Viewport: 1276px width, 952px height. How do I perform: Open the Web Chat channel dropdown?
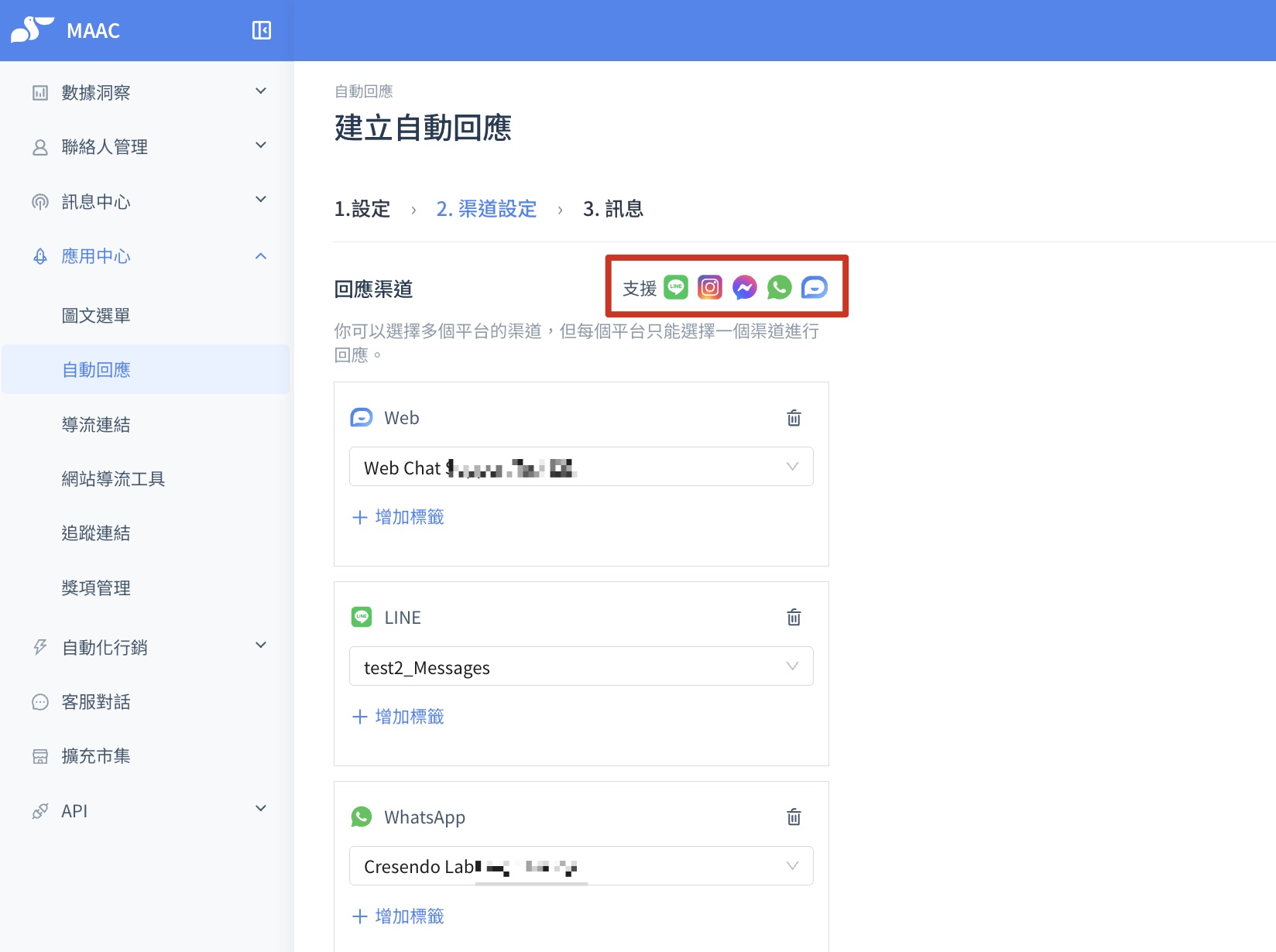pos(581,467)
